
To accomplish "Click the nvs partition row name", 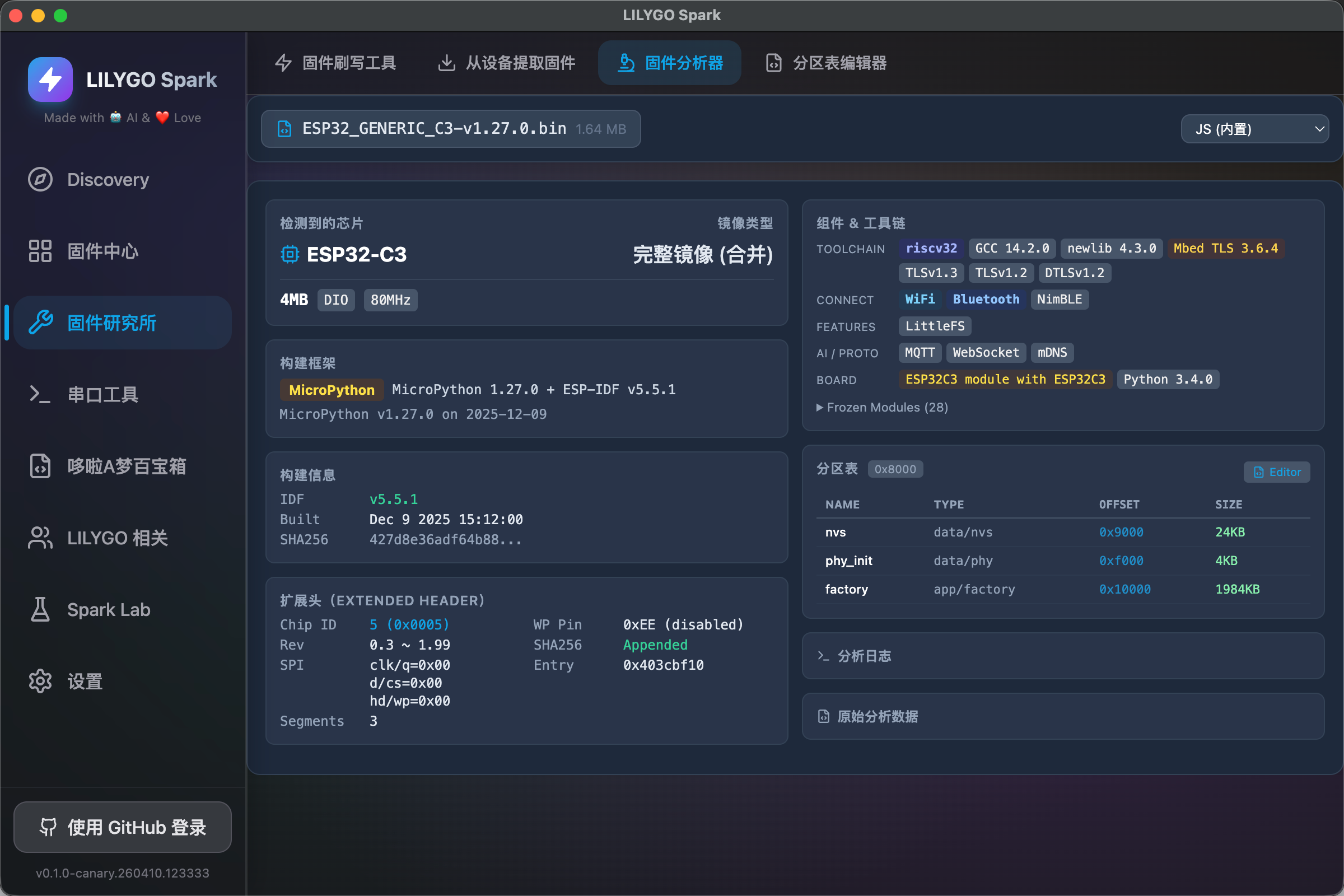I will 836,532.
